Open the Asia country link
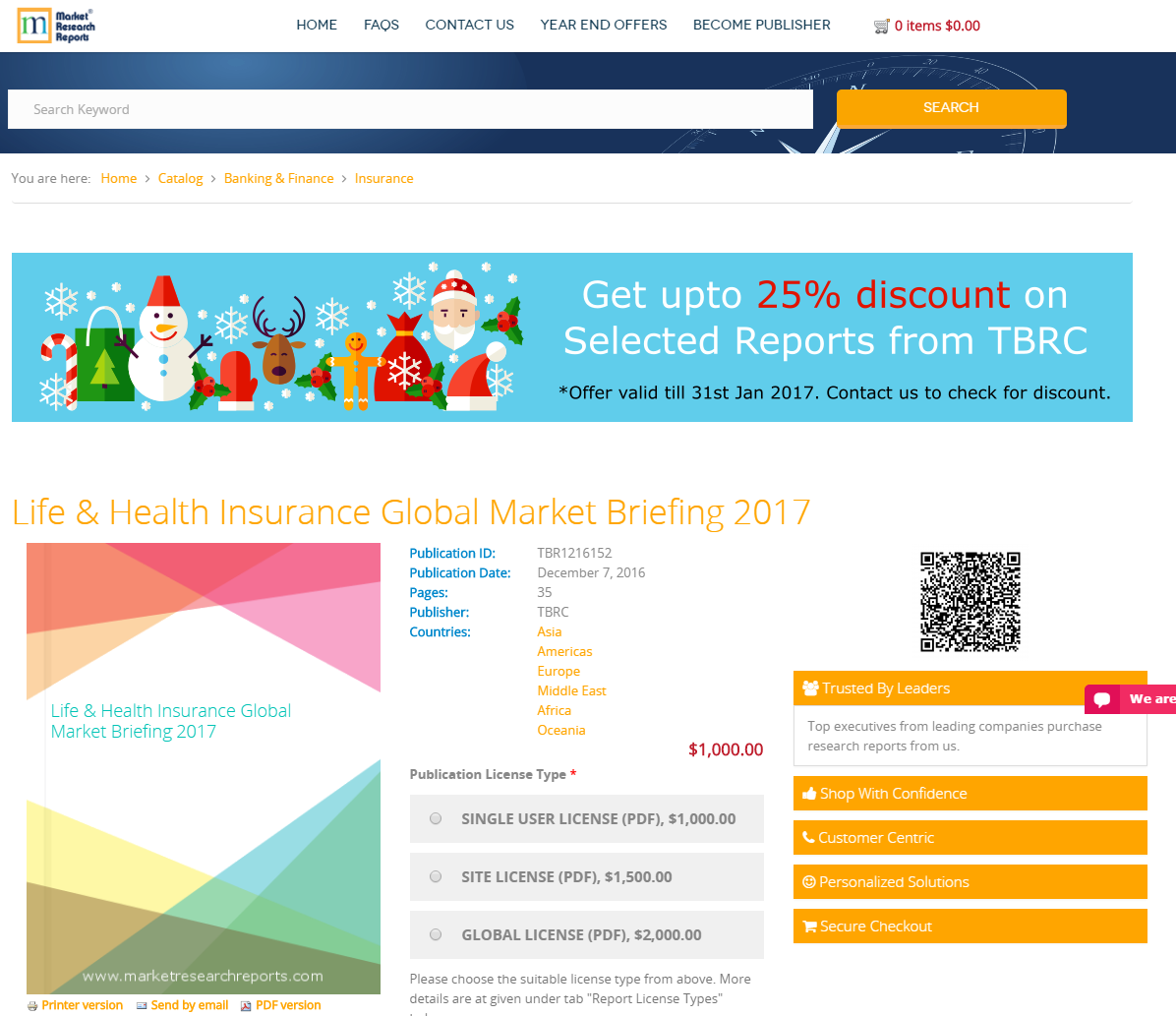 (549, 631)
